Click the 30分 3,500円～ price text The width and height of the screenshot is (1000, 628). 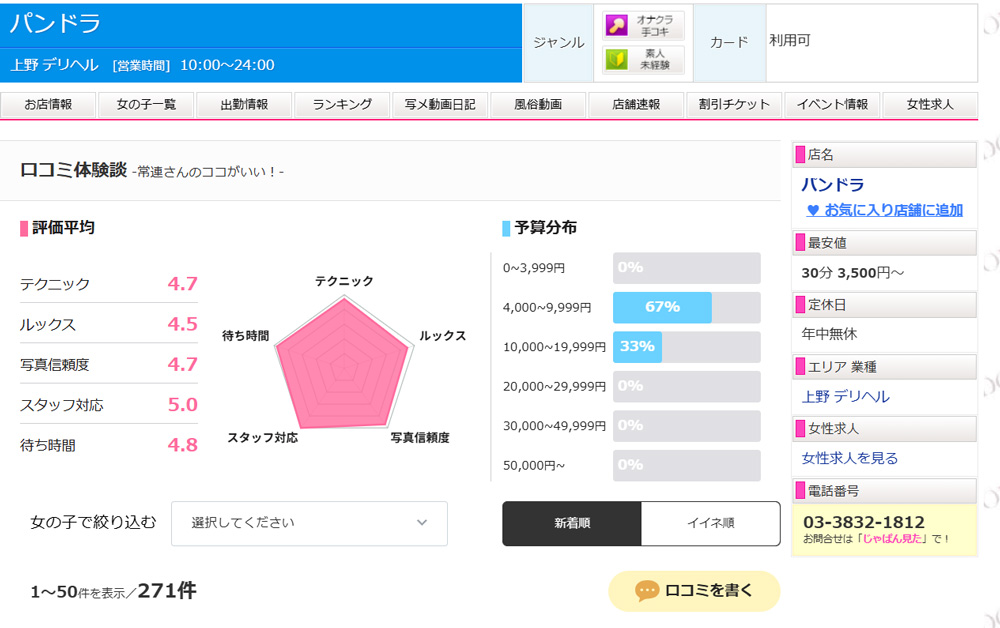tap(853, 273)
